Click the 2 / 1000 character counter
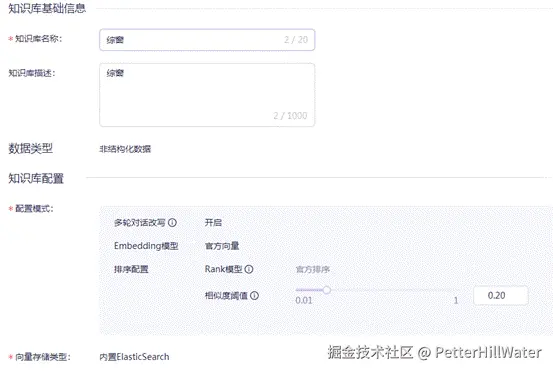Screen dimensions: 553x371 coord(290,115)
